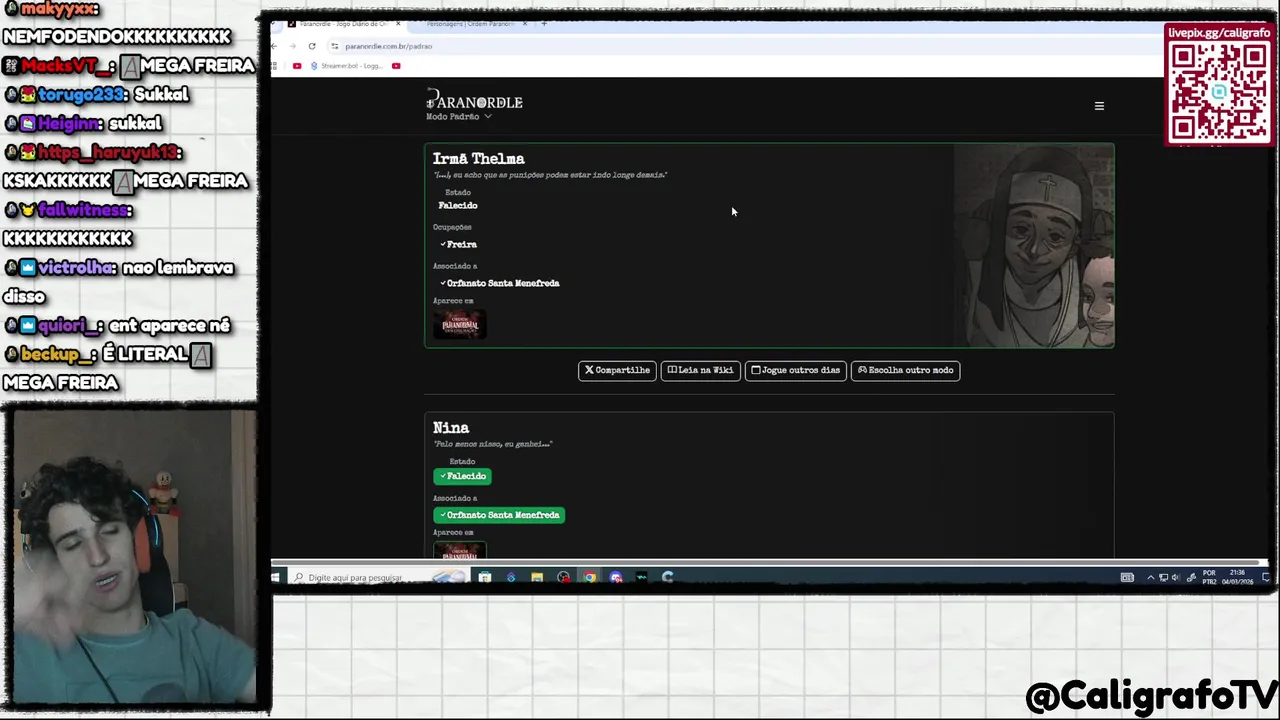
Task: Click the taskbar clock showing 21:36
Action: coord(1237,577)
